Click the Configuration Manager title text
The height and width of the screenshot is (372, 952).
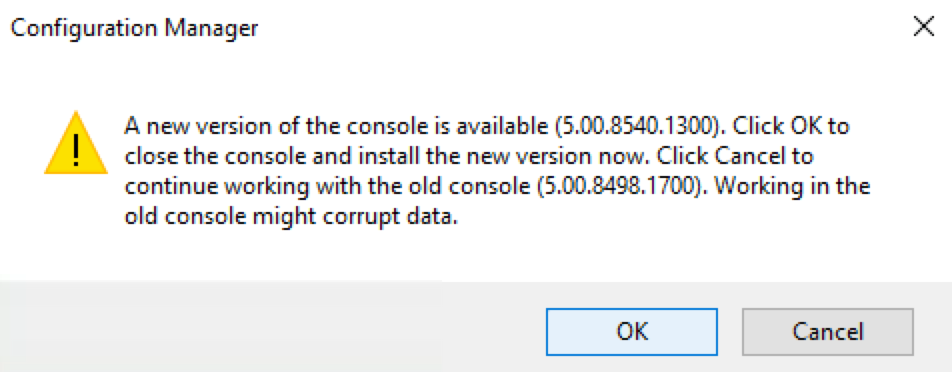click(x=134, y=28)
